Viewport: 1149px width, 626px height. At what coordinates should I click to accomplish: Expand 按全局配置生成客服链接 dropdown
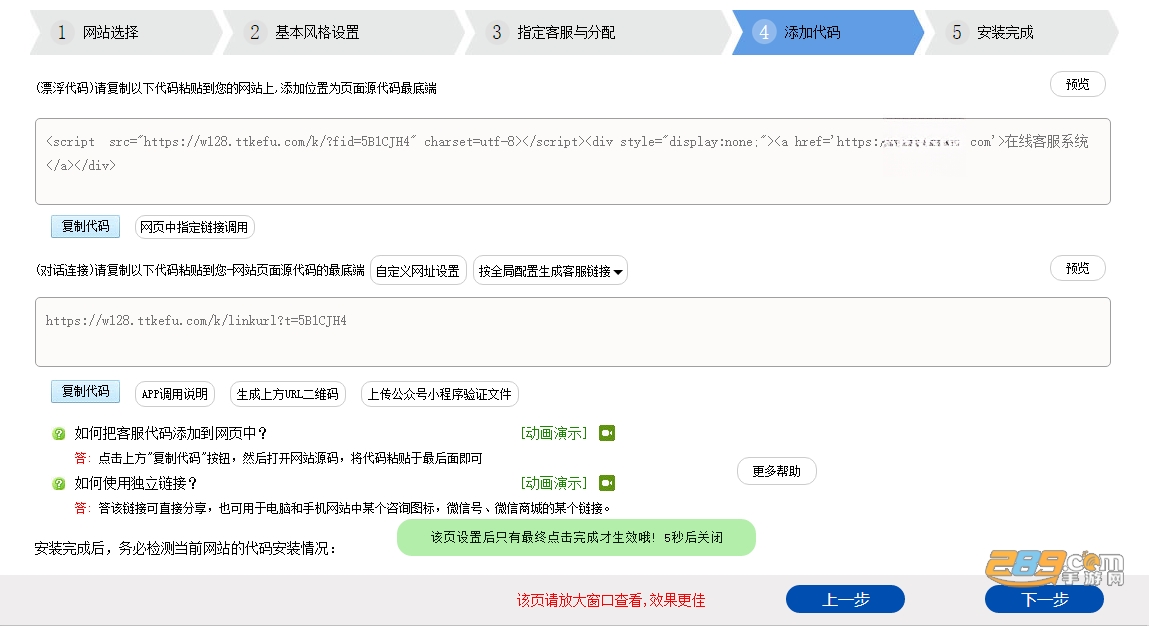(x=550, y=271)
